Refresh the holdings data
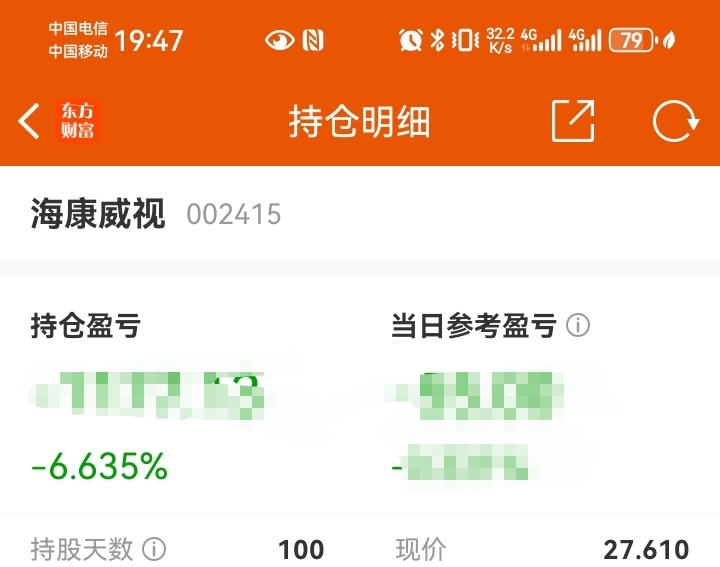 [676, 121]
